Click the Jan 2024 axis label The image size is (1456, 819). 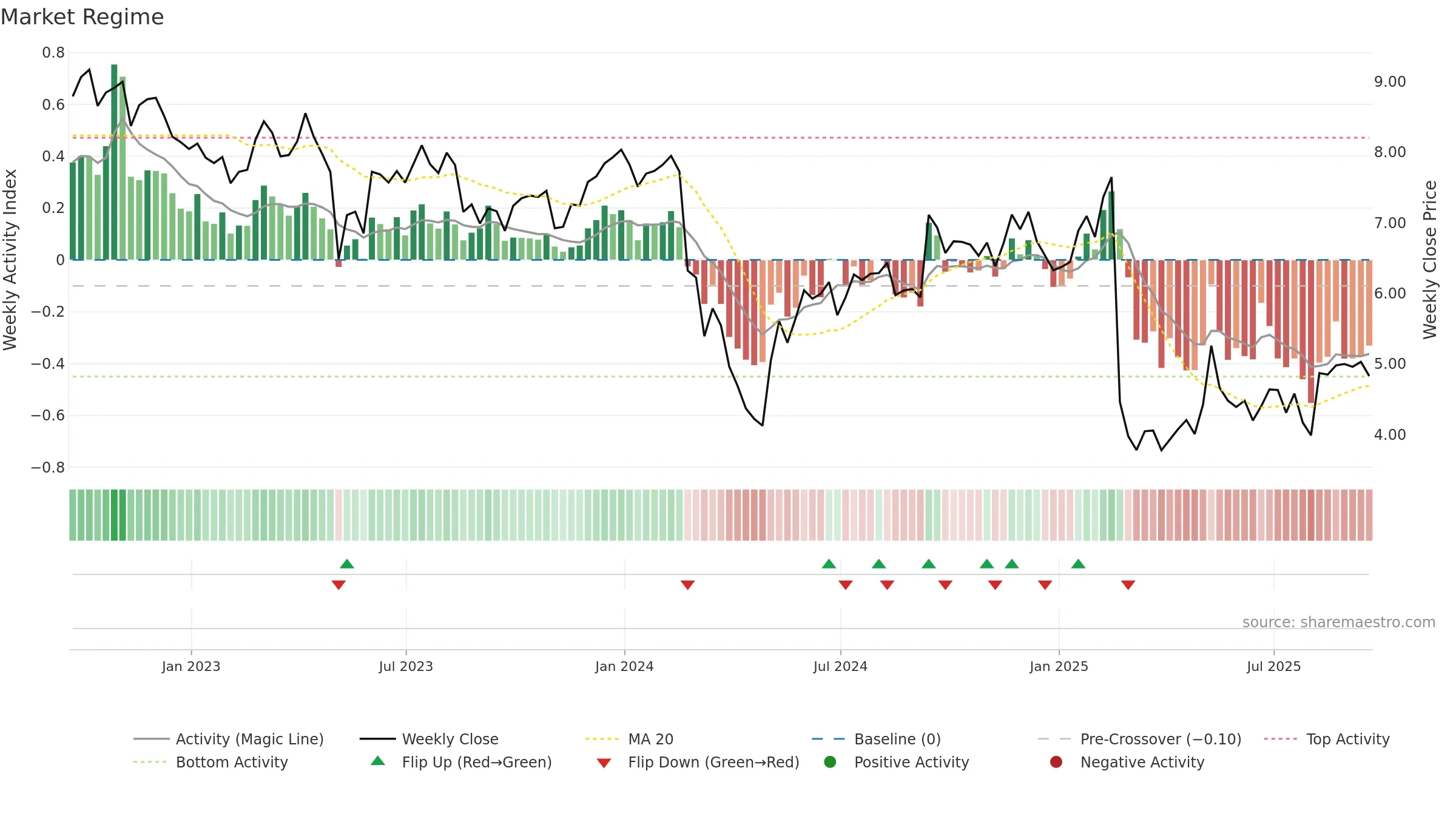[x=624, y=666]
